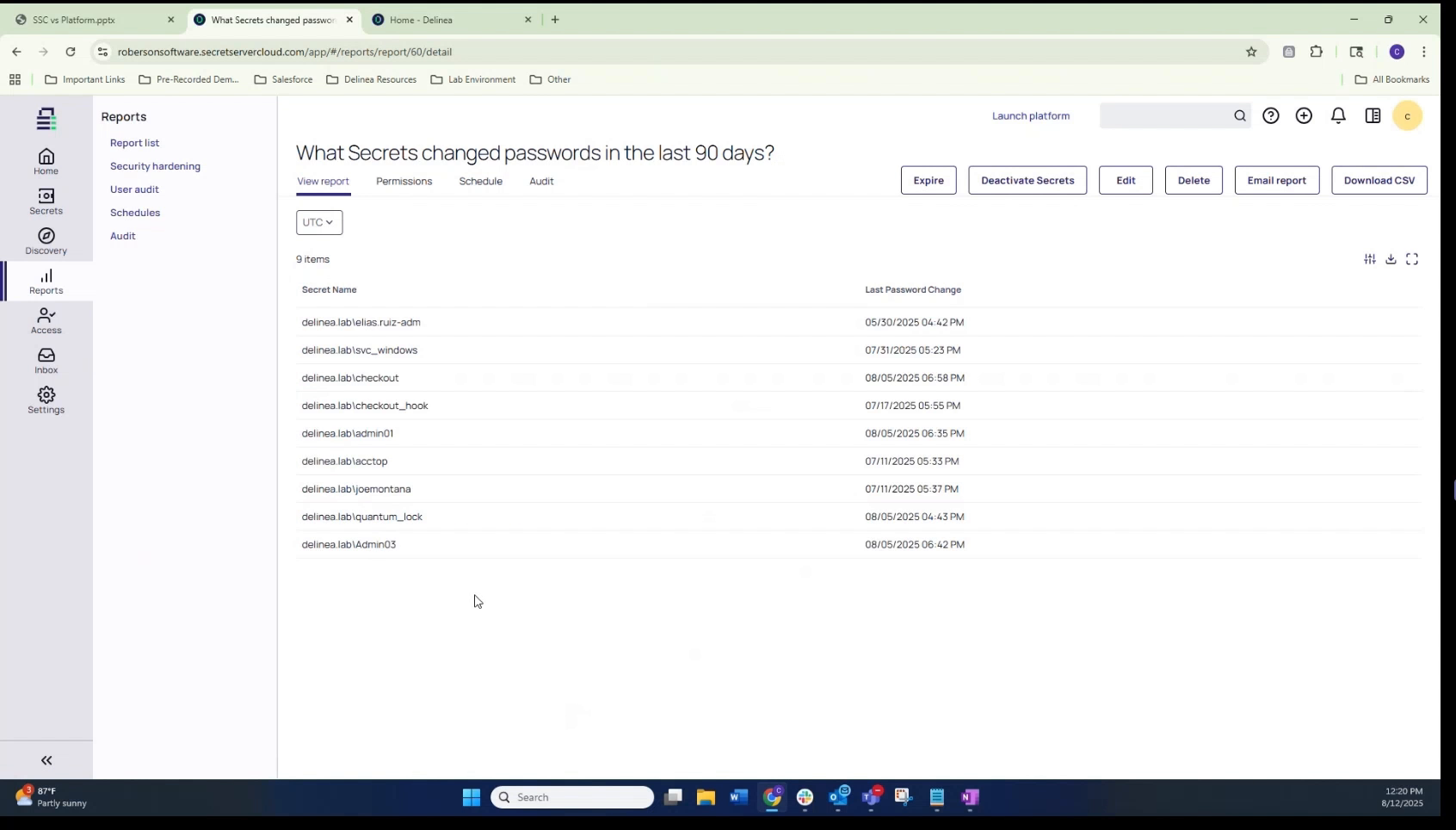Click the Email report button
This screenshot has height=830, width=1456.
point(1276,180)
